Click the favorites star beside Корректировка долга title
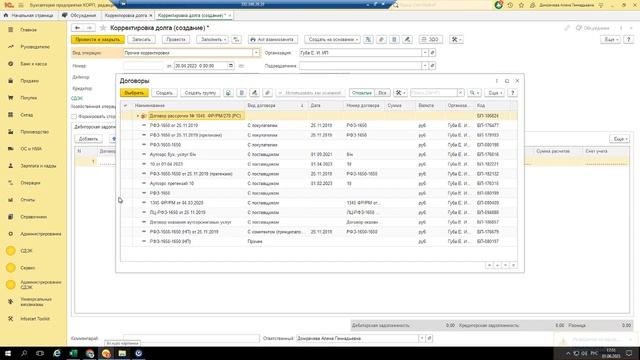The height and width of the screenshot is (360, 640). (103, 28)
